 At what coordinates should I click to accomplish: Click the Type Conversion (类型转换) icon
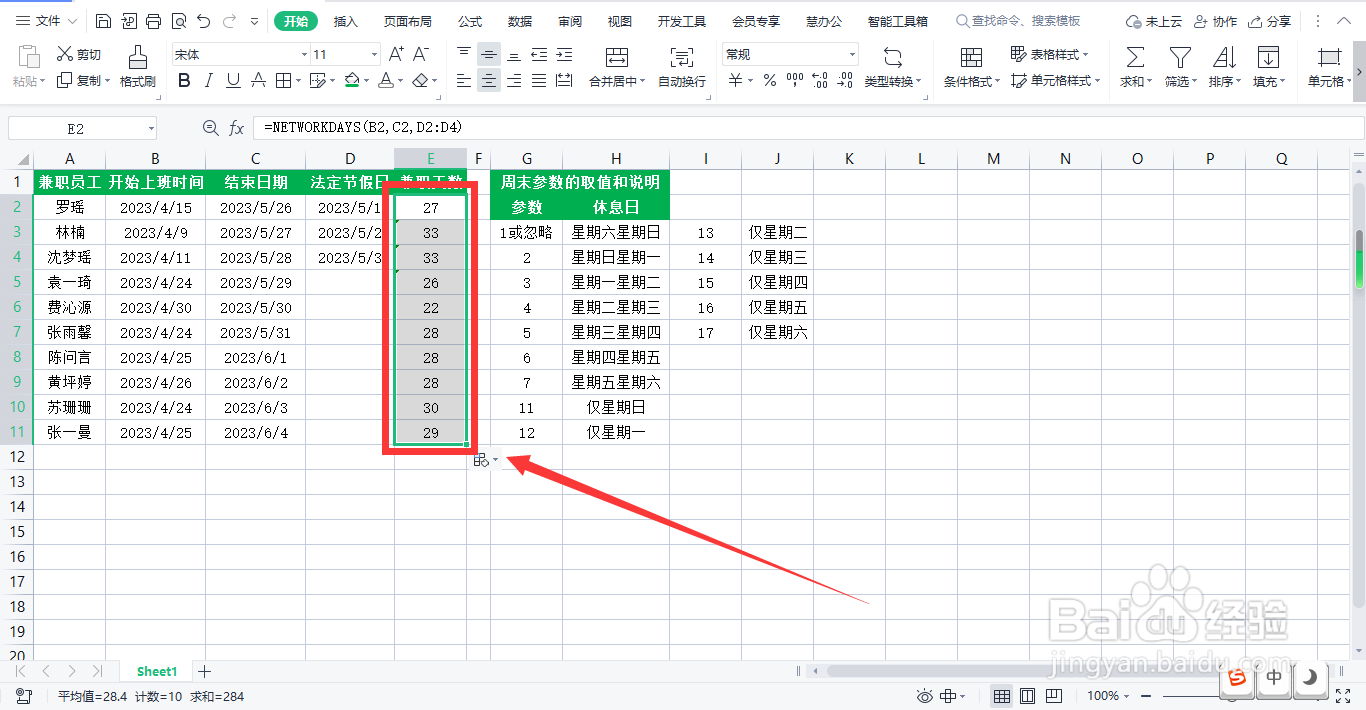point(892,58)
